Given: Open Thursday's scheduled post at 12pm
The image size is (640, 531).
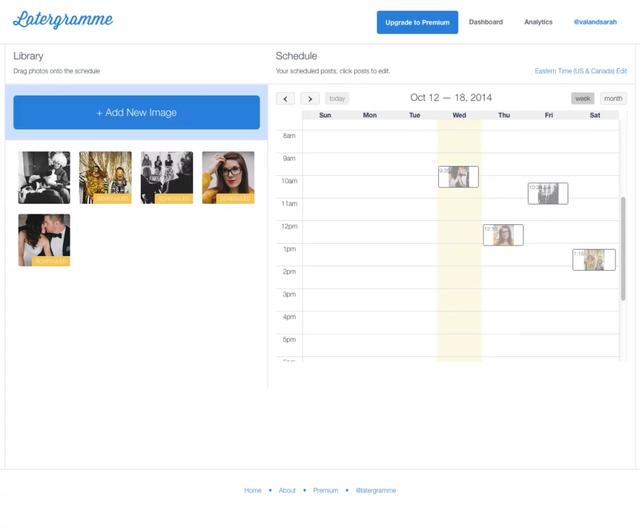Looking at the screenshot, I should click(503, 235).
